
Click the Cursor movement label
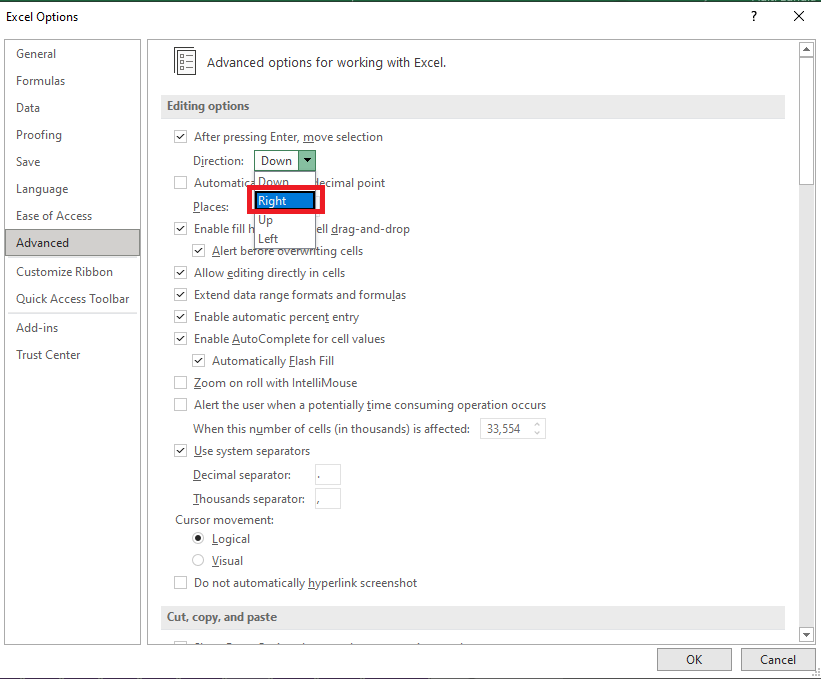click(225, 520)
